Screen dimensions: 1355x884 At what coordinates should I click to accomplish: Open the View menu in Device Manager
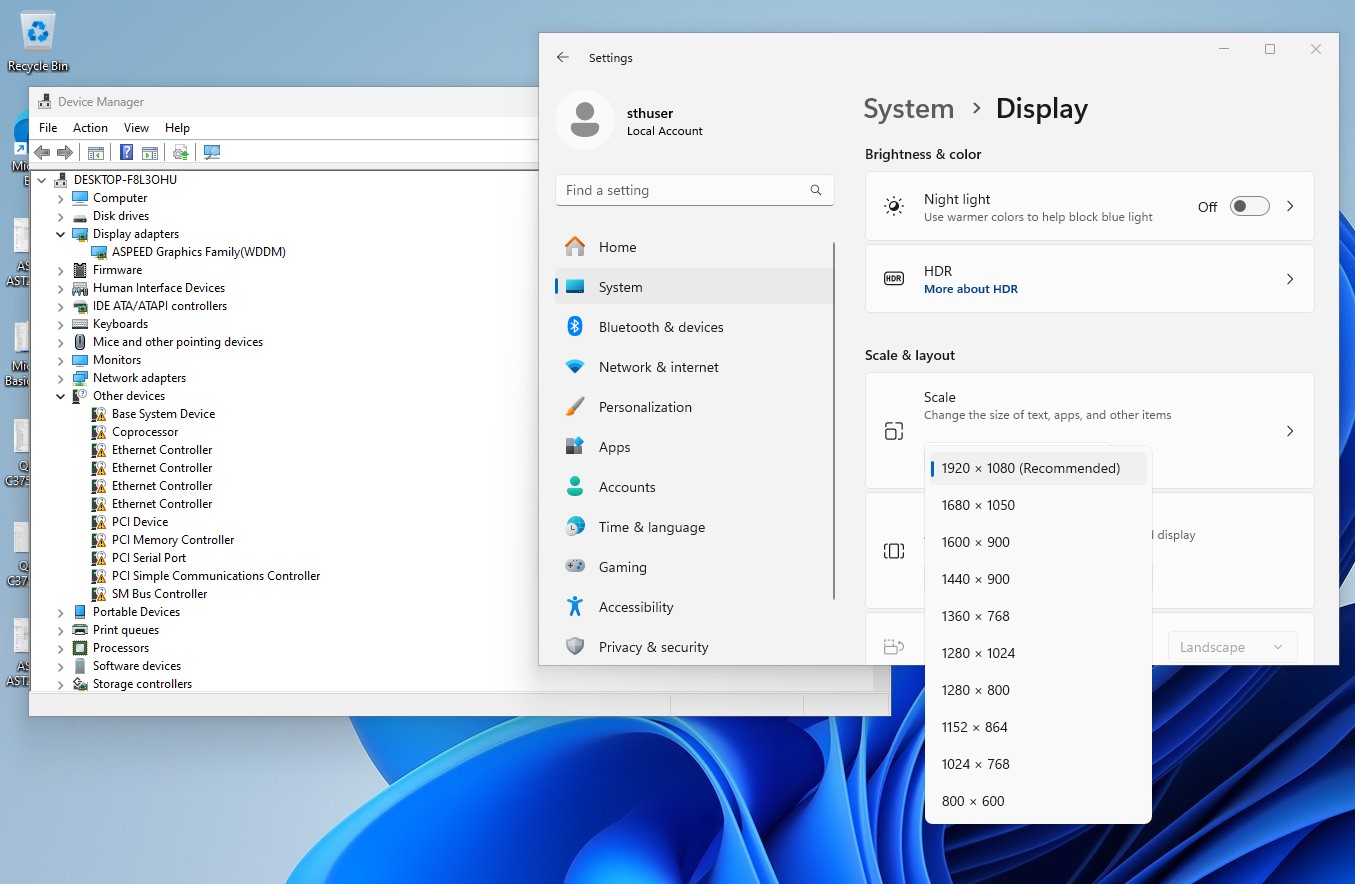coord(136,128)
